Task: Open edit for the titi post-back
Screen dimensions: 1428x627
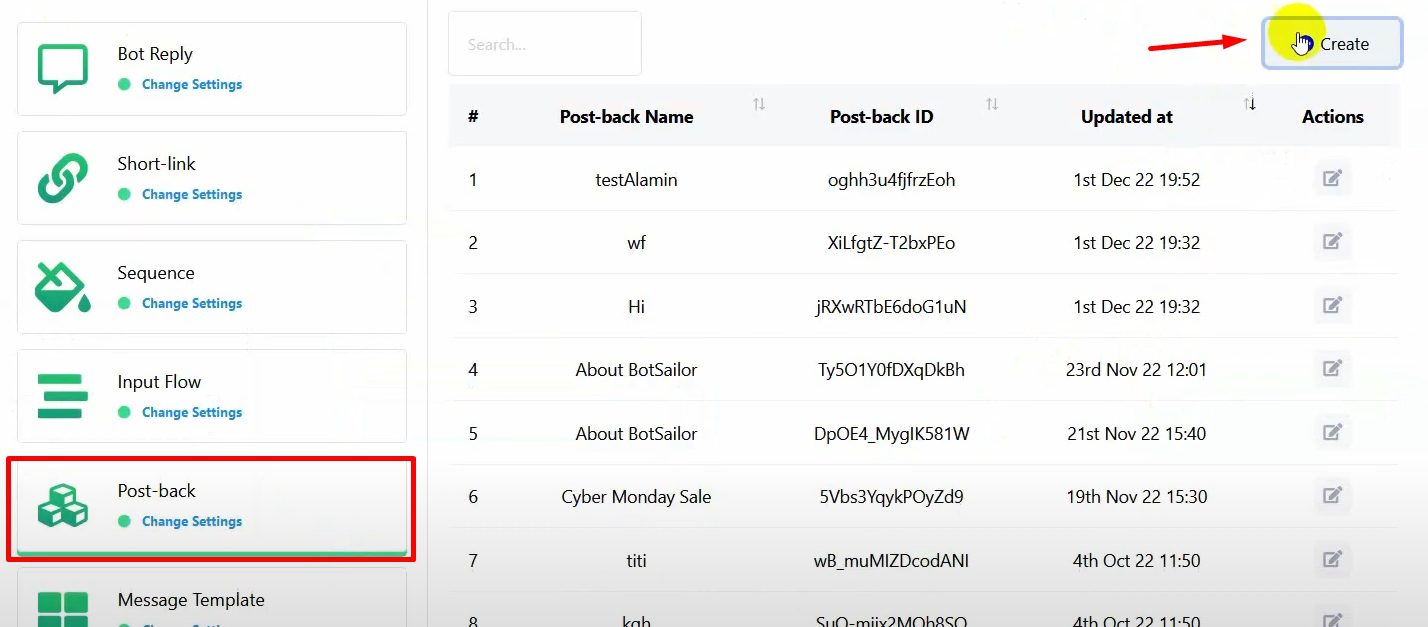Action: tap(1332, 559)
